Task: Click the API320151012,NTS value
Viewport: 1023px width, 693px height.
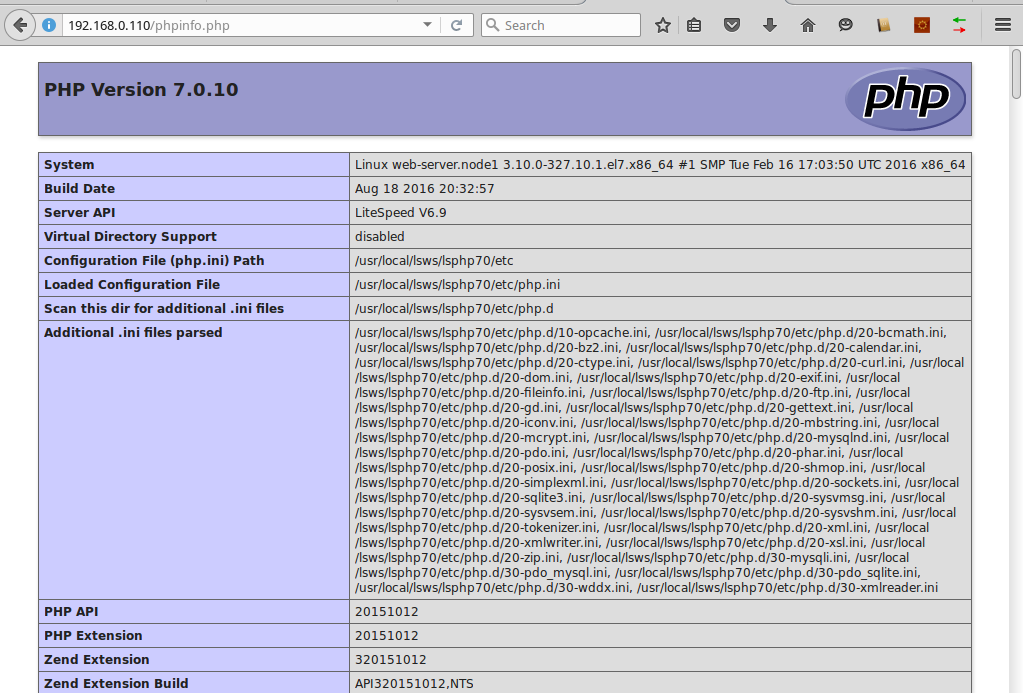Action: 414,684
